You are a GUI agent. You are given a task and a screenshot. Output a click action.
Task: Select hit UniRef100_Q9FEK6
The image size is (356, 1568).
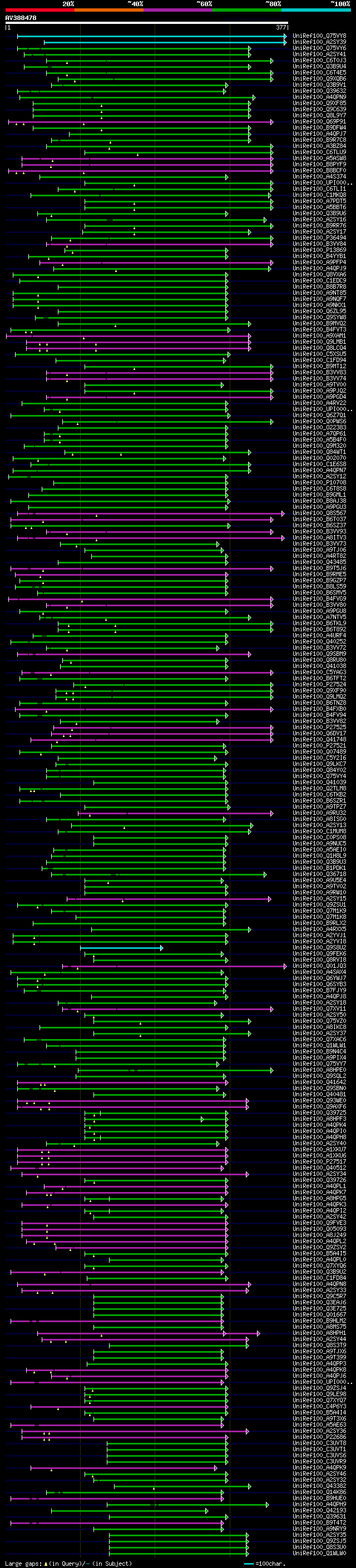pos(319,953)
